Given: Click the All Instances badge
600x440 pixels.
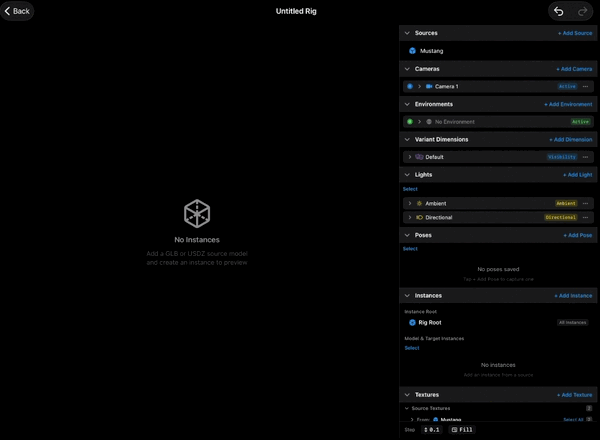Looking at the screenshot, I should pyautogui.click(x=572, y=323).
